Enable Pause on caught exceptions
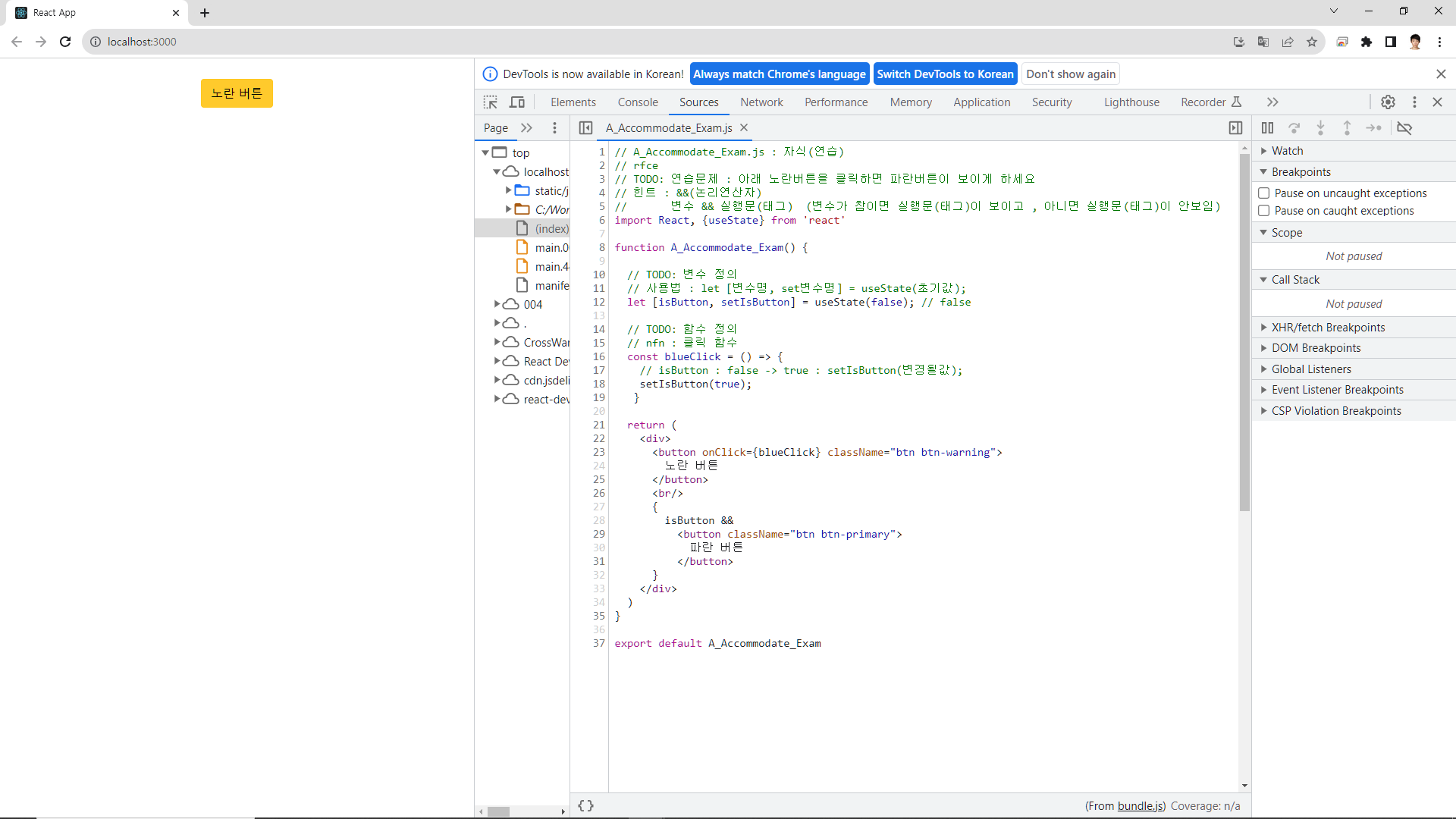 tap(1264, 211)
